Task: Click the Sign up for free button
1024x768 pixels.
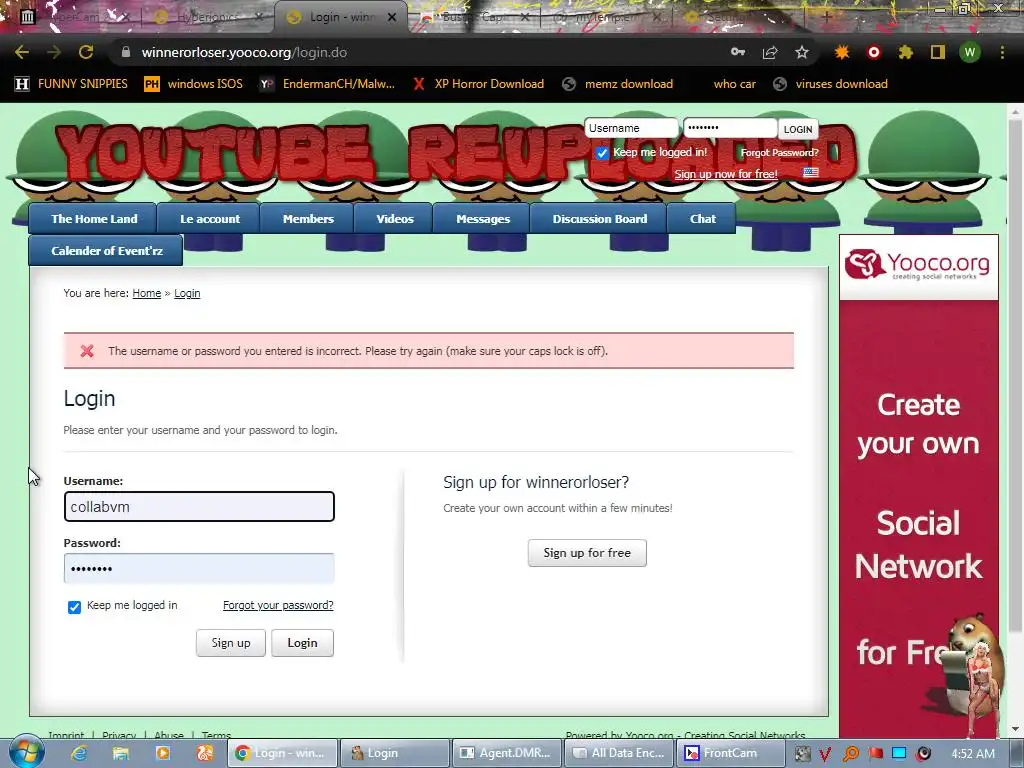Action: [587, 552]
